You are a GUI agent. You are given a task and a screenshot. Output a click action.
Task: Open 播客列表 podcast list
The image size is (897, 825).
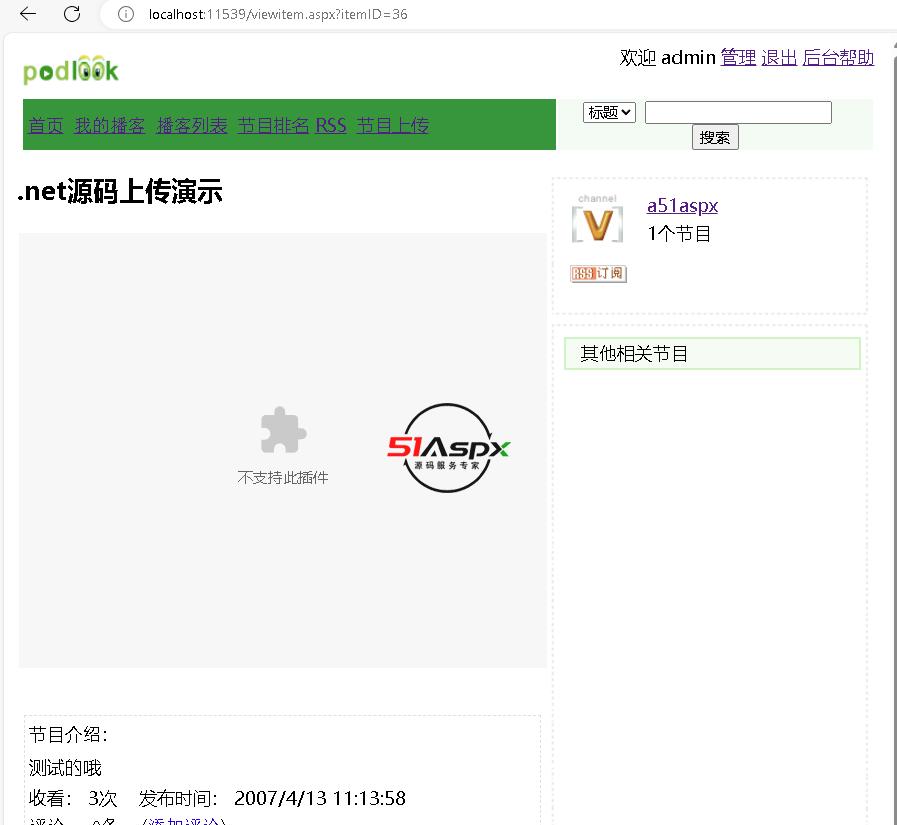pyautogui.click(x=192, y=125)
